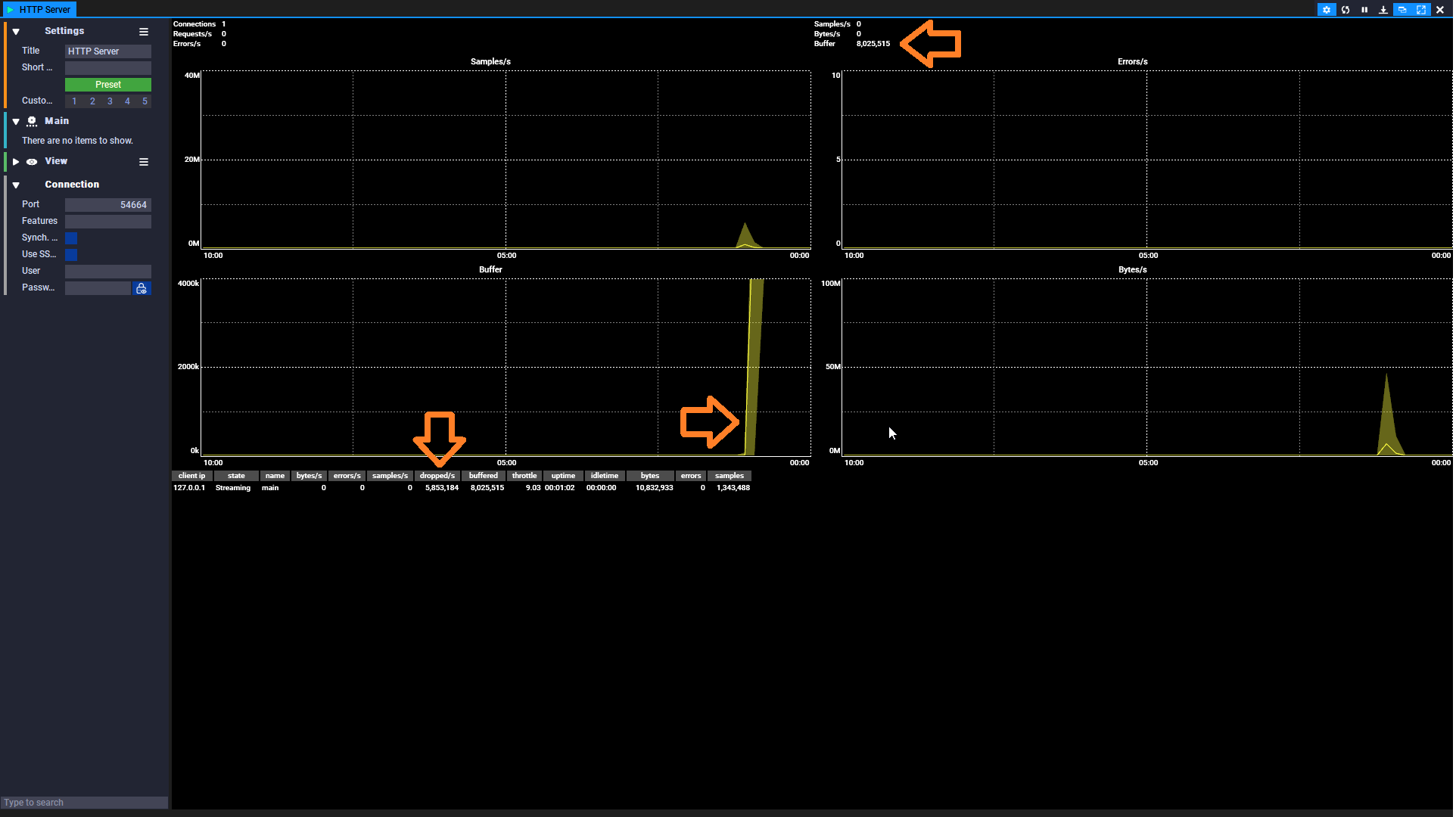Click the bytes column header
Viewport: 1456px width, 817px height.
[x=651, y=477]
